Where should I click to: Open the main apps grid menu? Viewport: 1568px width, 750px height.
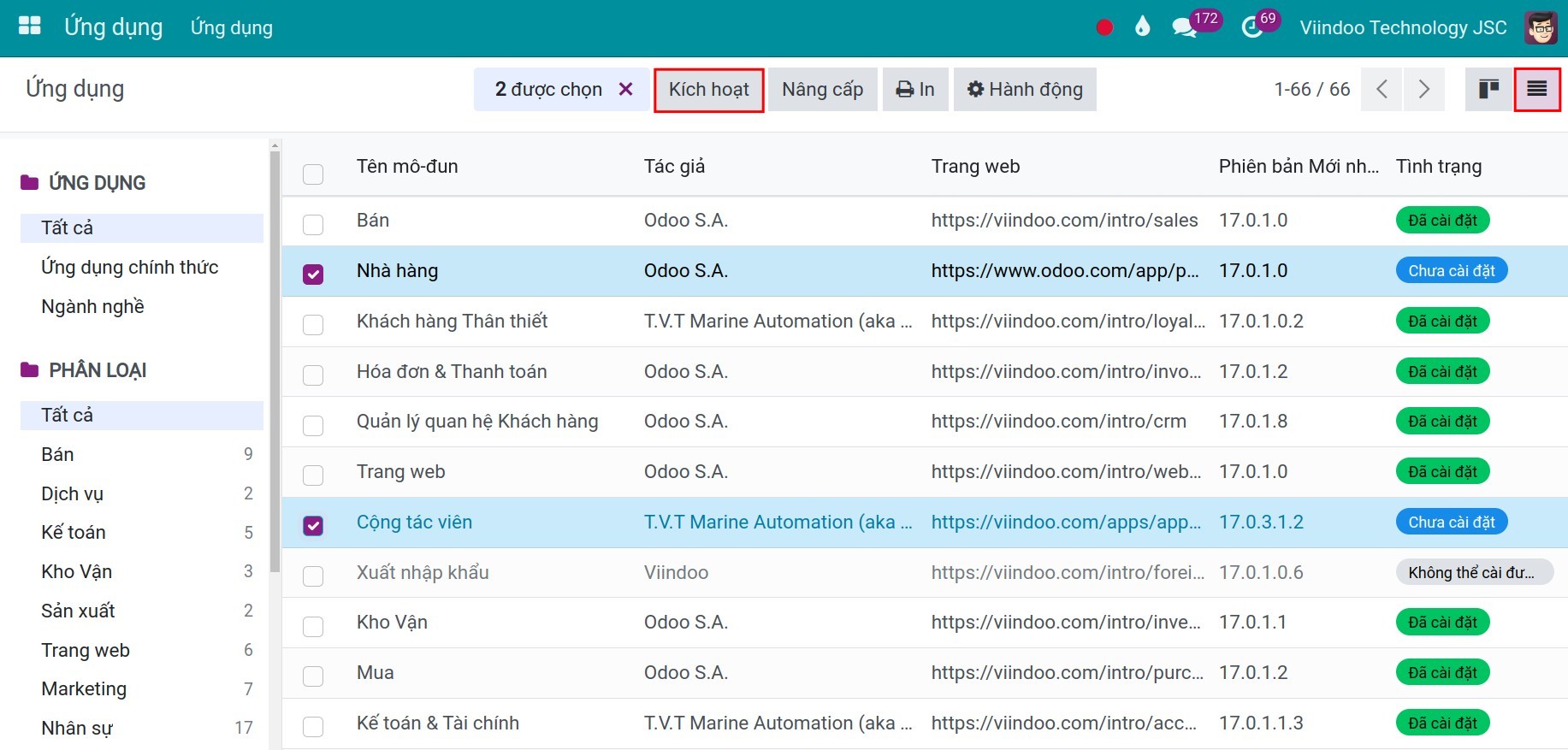[x=30, y=27]
